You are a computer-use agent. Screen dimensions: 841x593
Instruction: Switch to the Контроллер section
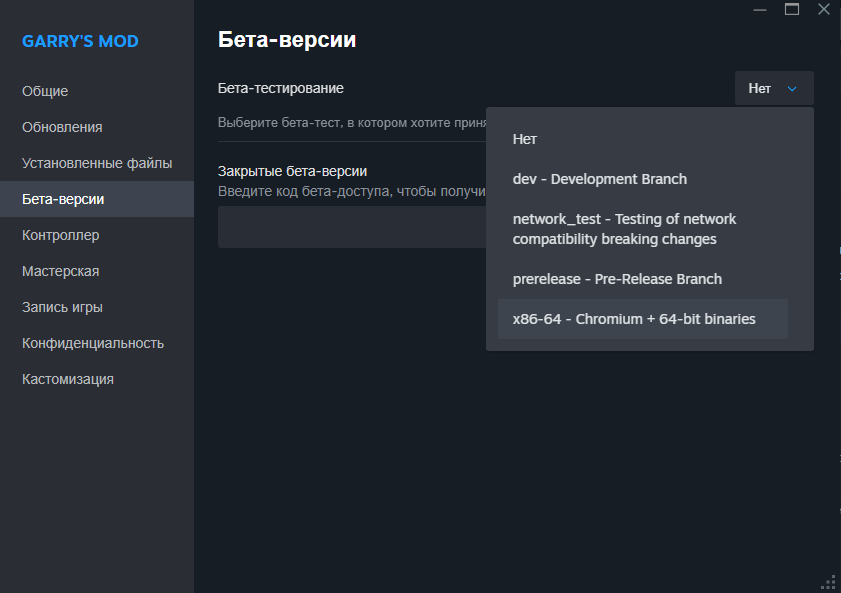coord(60,235)
